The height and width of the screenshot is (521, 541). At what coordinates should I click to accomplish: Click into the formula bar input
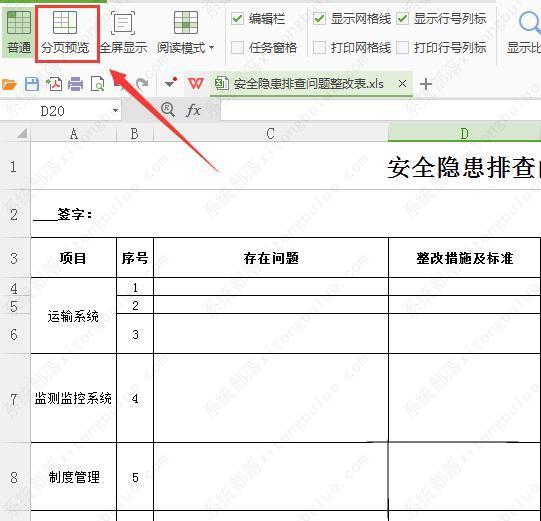381,111
